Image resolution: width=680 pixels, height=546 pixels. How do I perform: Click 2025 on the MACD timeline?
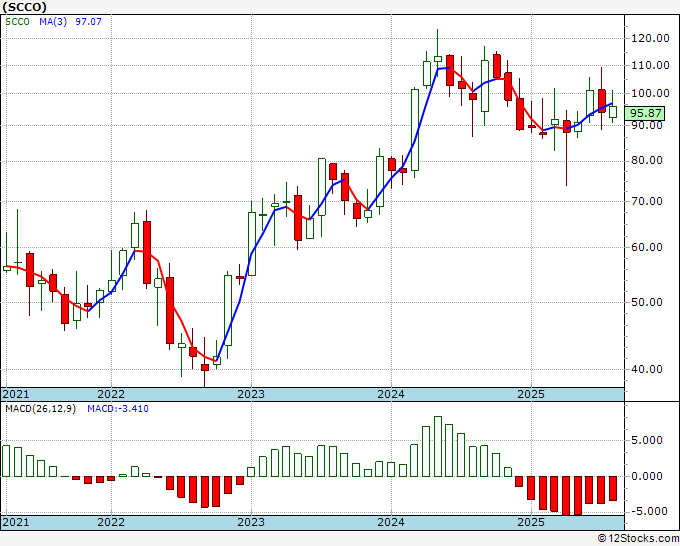[x=531, y=522]
